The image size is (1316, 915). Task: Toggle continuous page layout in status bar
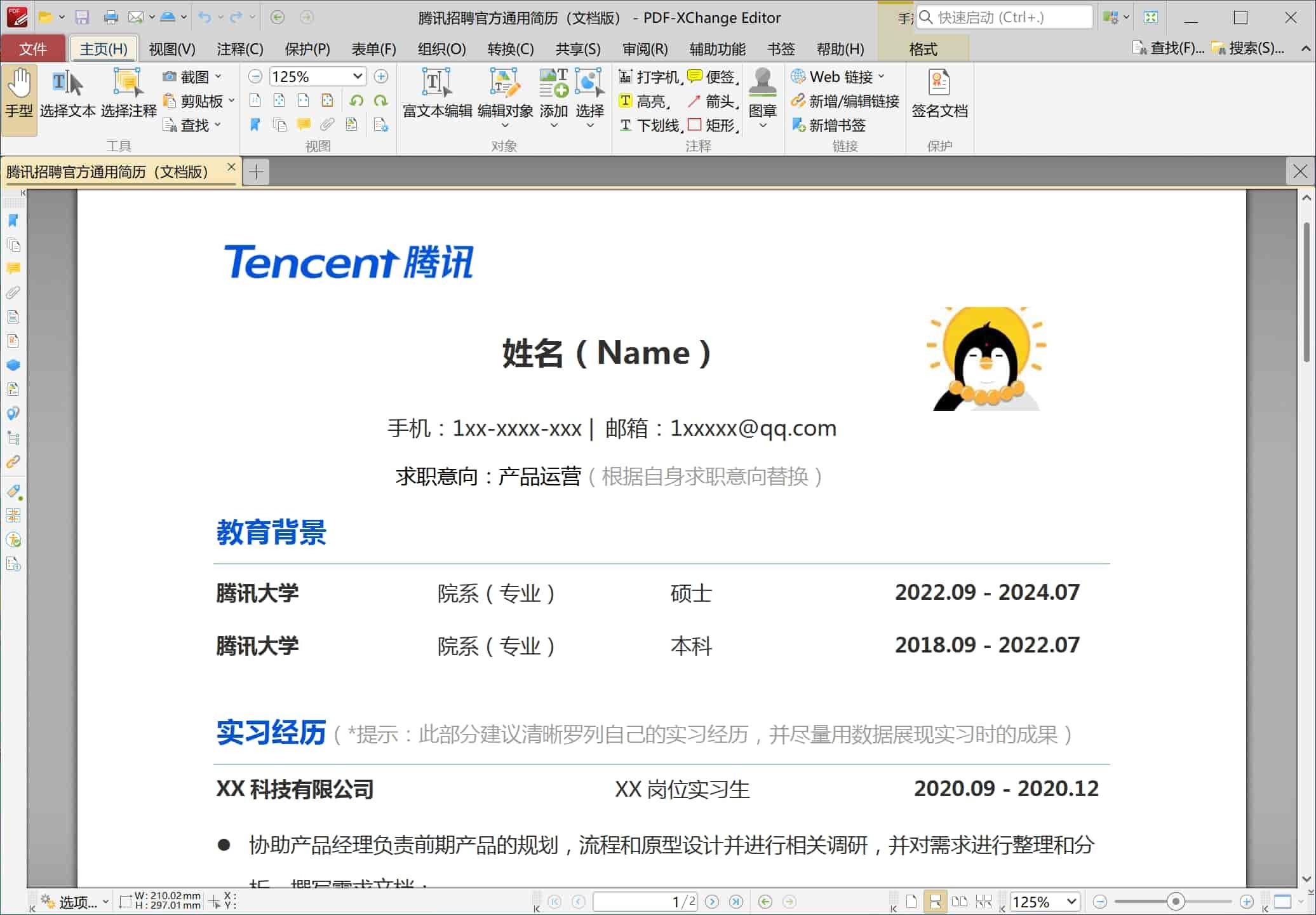(936, 901)
